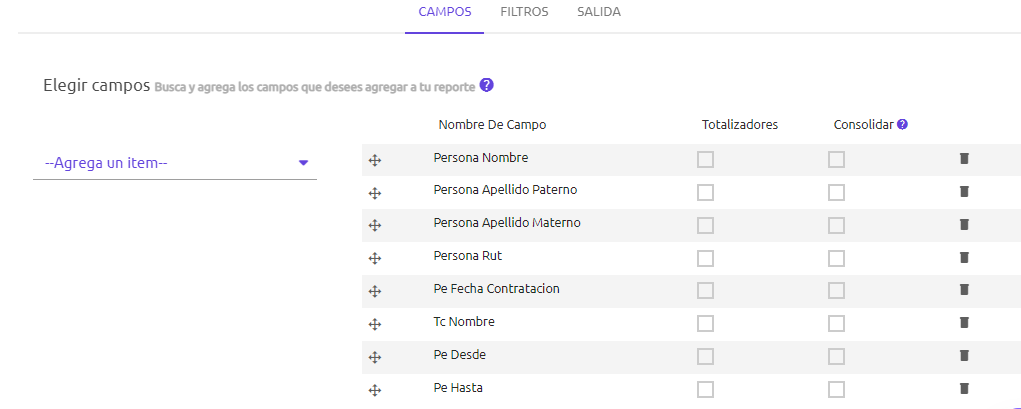Select the CAMPOS tab
The height and width of the screenshot is (409, 1021).
click(x=445, y=12)
